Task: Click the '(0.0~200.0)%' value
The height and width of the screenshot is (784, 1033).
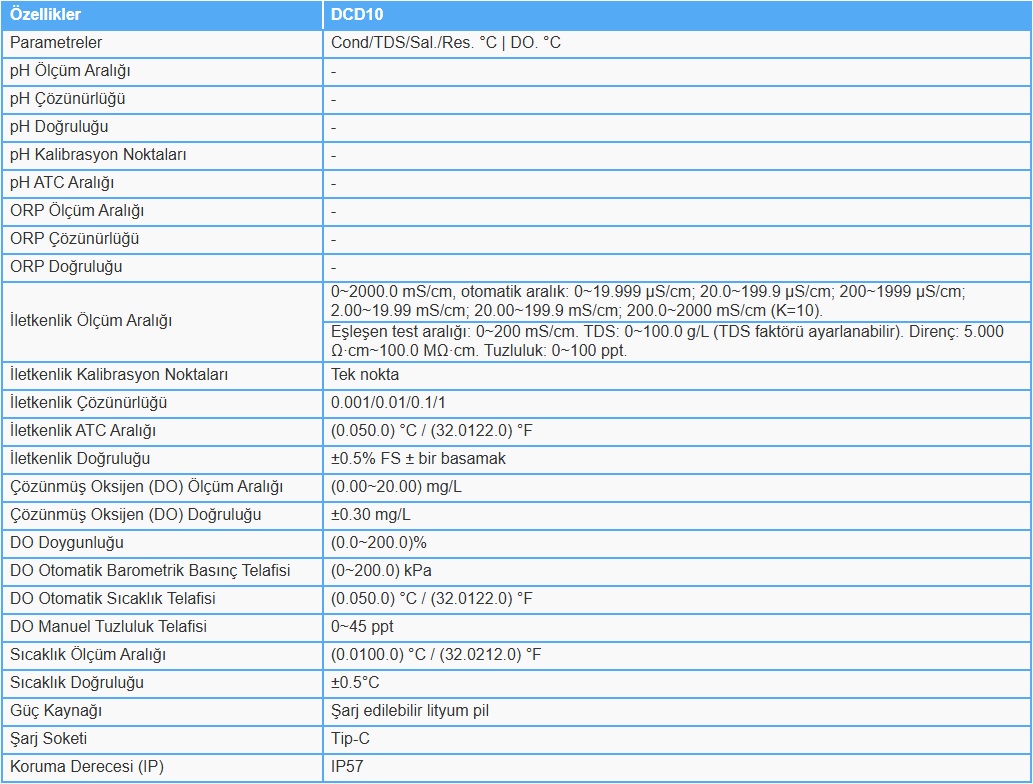Action: (379, 543)
